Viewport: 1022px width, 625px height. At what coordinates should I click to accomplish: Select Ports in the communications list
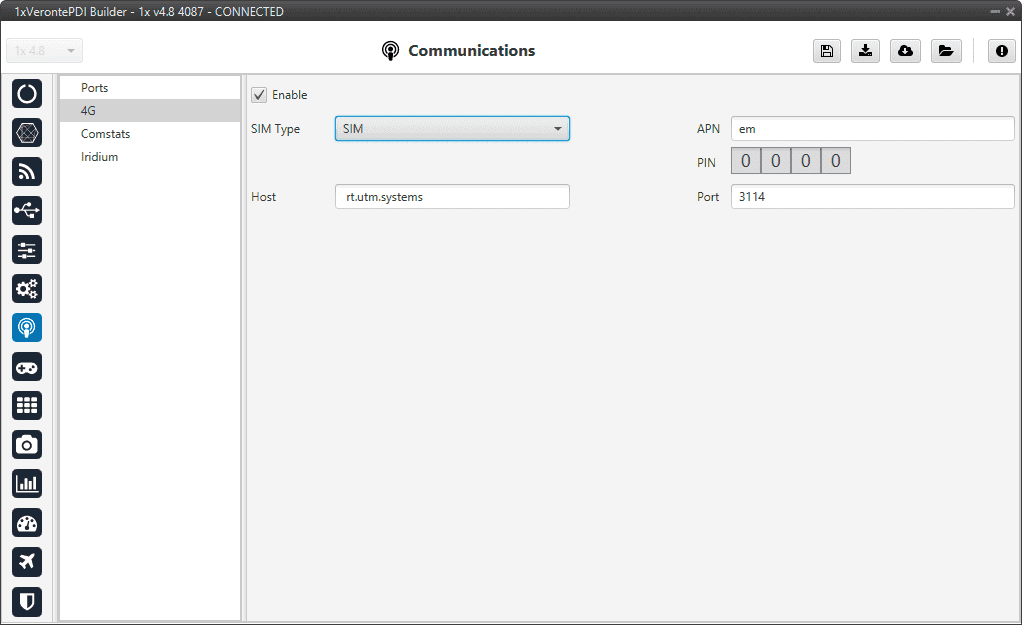95,88
